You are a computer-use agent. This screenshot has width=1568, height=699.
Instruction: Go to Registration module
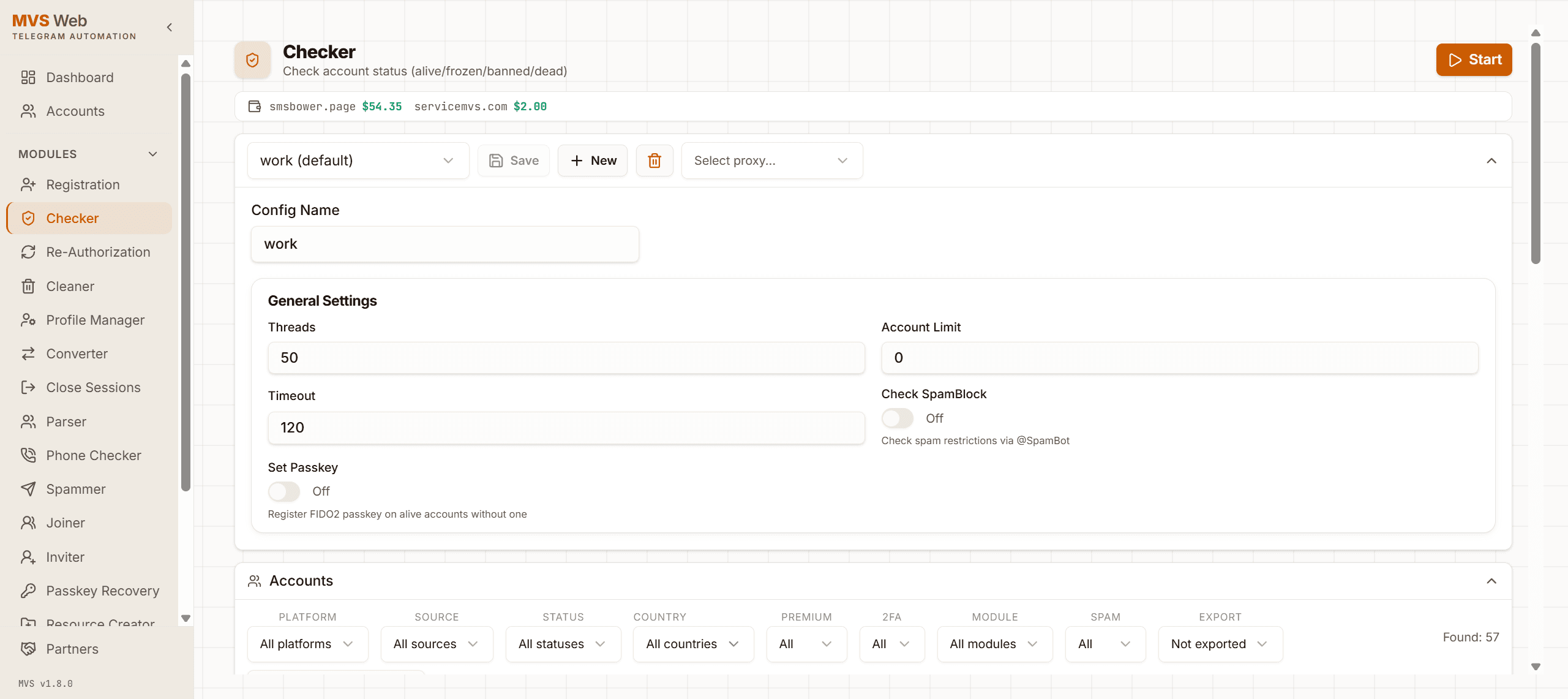89,184
